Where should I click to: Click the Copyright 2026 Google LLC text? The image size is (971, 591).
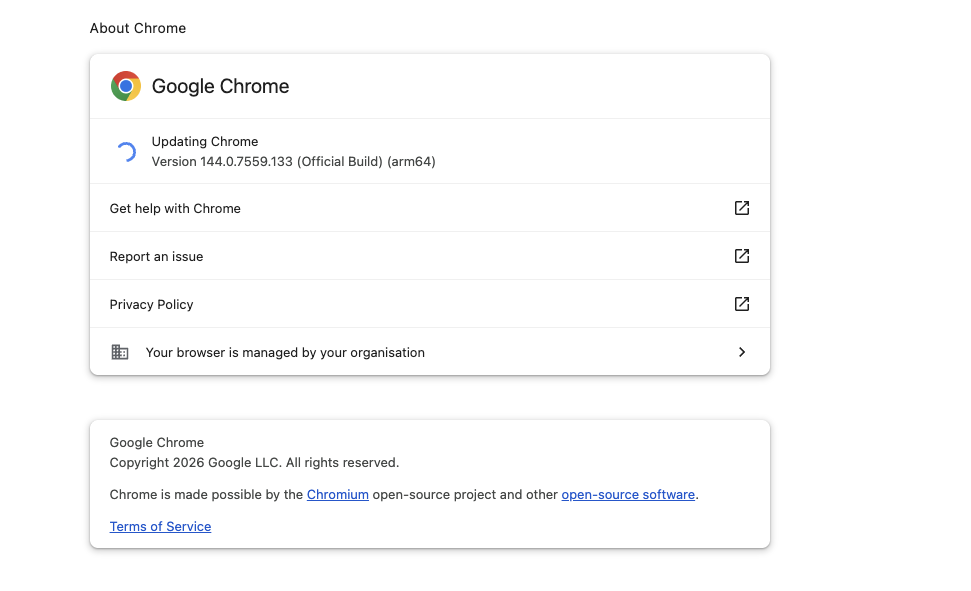(254, 463)
